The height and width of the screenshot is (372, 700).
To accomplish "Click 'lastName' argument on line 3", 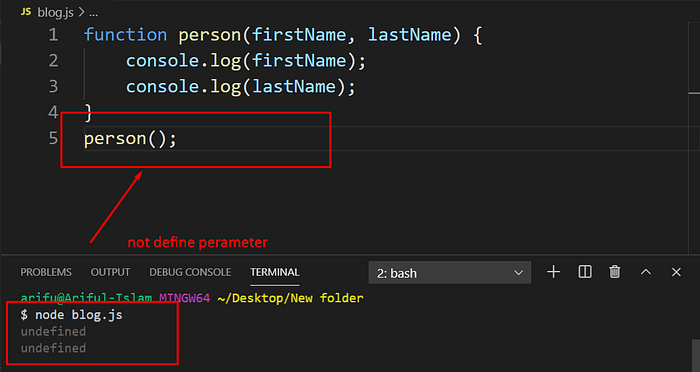I will 294,87.
